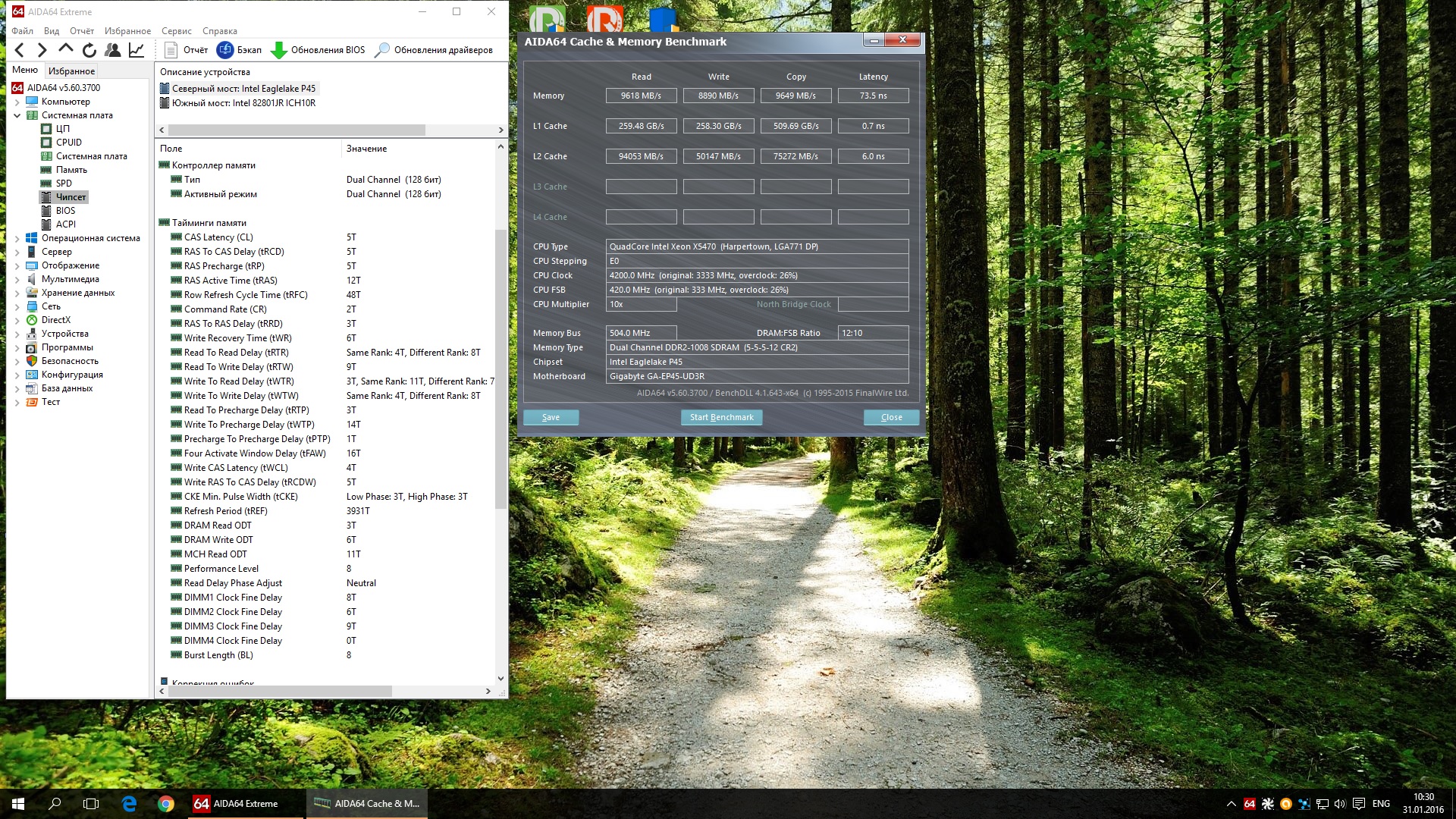
Task: Collapse the Системная плата tree node
Action: pyautogui.click(x=17, y=115)
